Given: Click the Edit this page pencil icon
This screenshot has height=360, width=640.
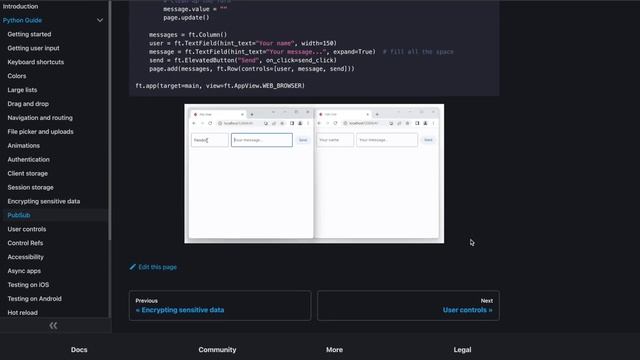Looking at the screenshot, I should point(133,267).
